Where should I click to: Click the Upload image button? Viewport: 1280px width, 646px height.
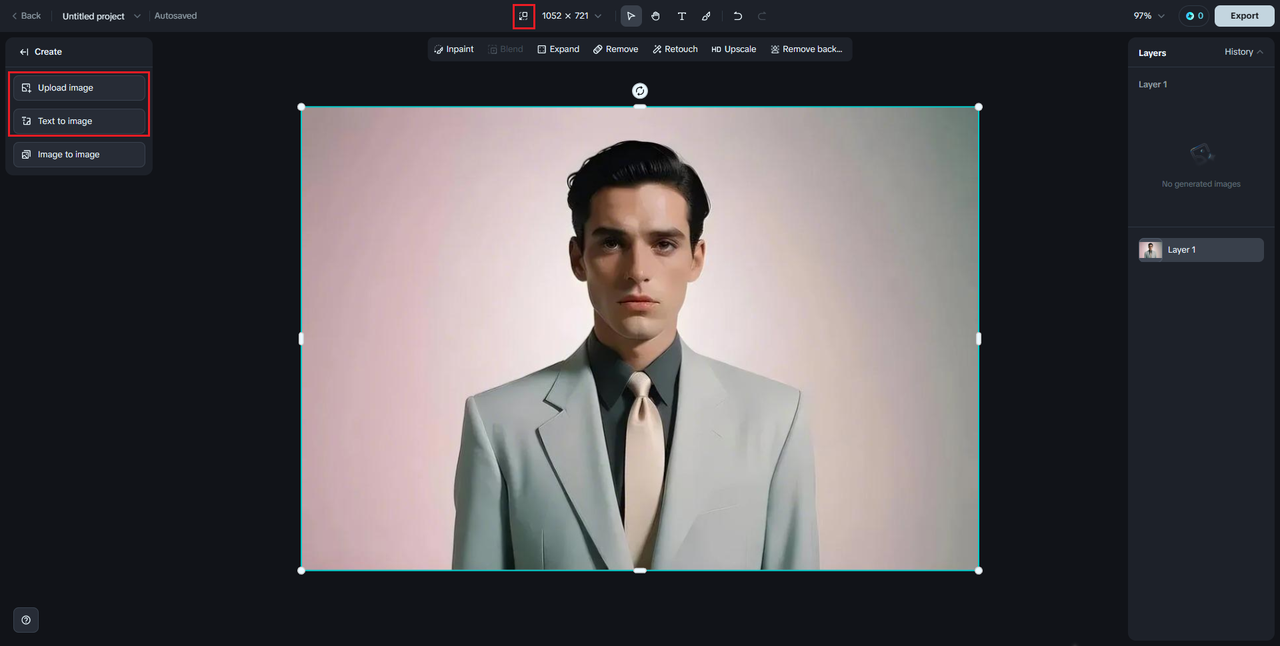pyautogui.click(x=79, y=88)
